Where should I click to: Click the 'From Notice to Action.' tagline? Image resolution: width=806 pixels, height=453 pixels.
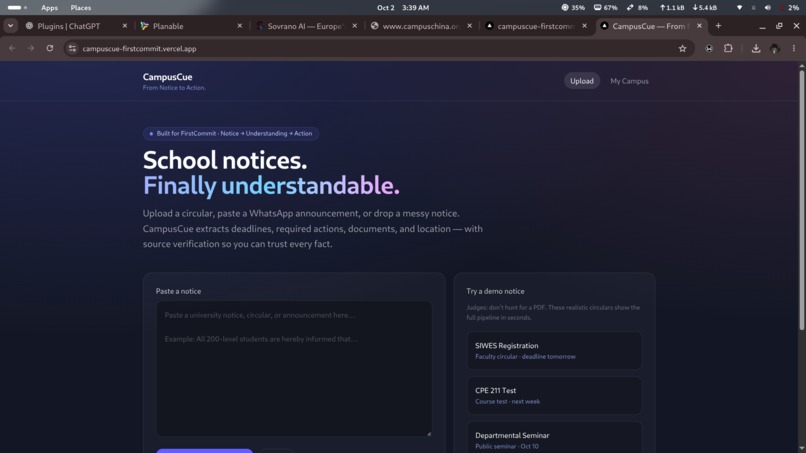pos(174,88)
